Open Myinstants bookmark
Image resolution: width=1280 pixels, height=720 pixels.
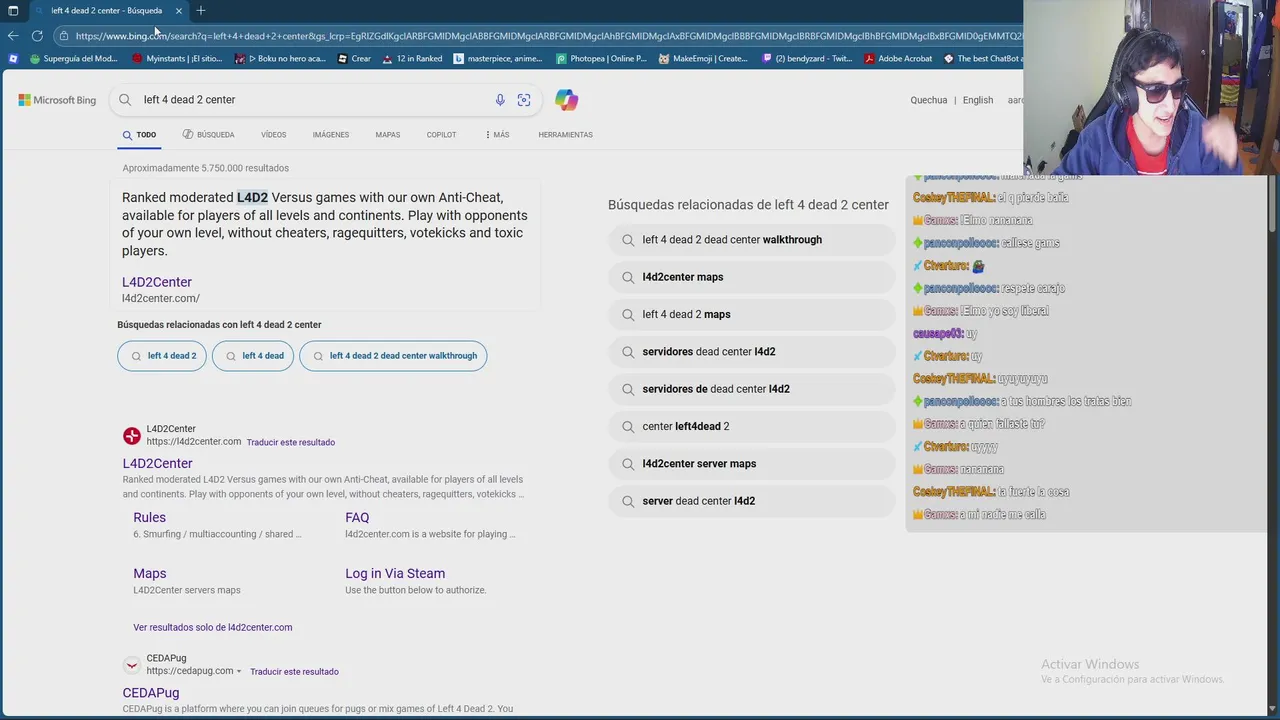tap(177, 59)
